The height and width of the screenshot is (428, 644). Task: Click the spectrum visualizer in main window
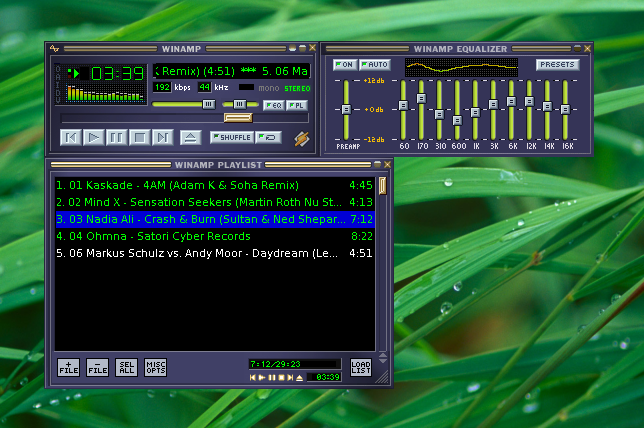tap(105, 93)
